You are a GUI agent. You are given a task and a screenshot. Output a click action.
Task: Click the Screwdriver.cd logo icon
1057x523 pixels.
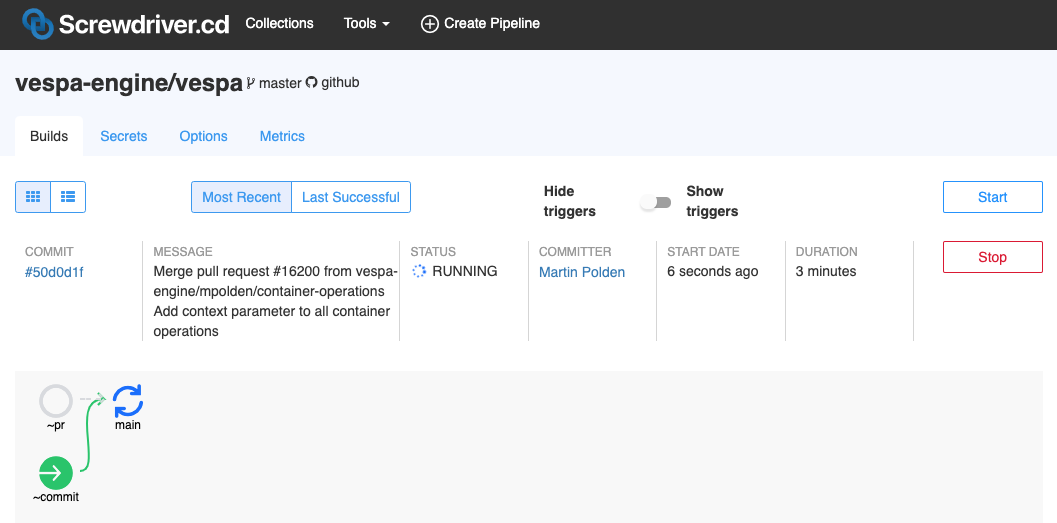pyautogui.click(x=37, y=24)
